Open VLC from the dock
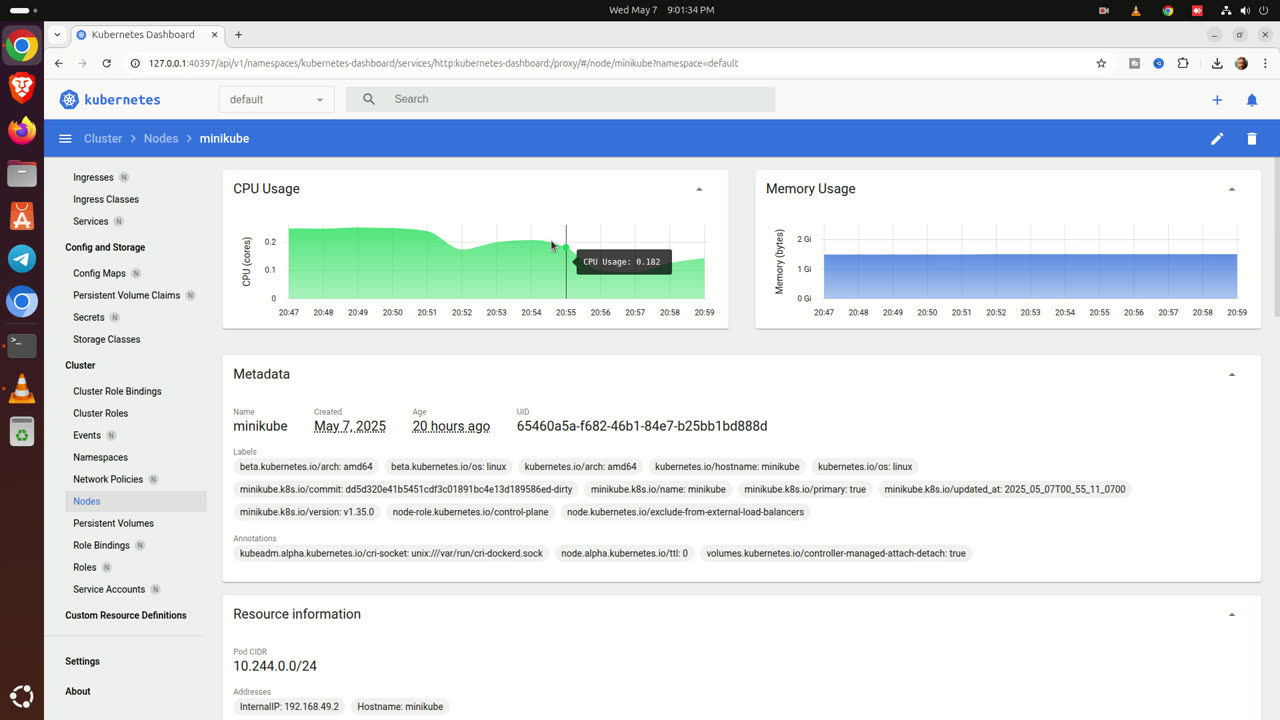The height and width of the screenshot is (720, 1280). [x=22, y=389]
